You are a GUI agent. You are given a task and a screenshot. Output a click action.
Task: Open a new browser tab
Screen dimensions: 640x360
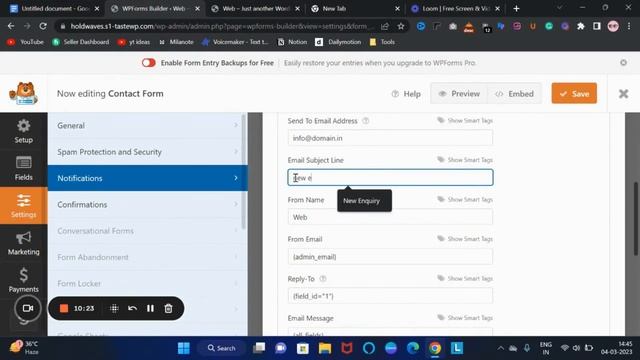[x=516, y=9]
